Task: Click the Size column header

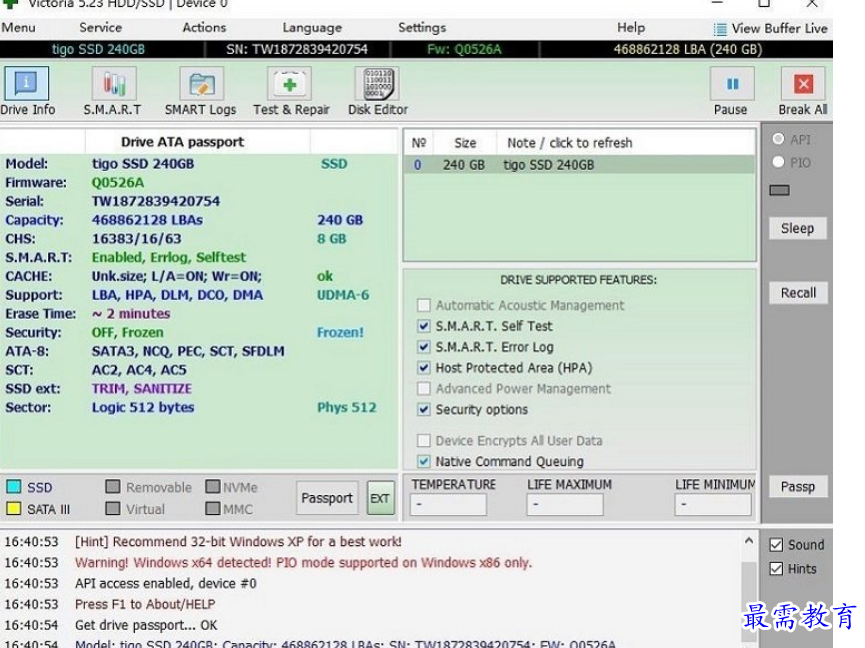Action: pos(465,143)
